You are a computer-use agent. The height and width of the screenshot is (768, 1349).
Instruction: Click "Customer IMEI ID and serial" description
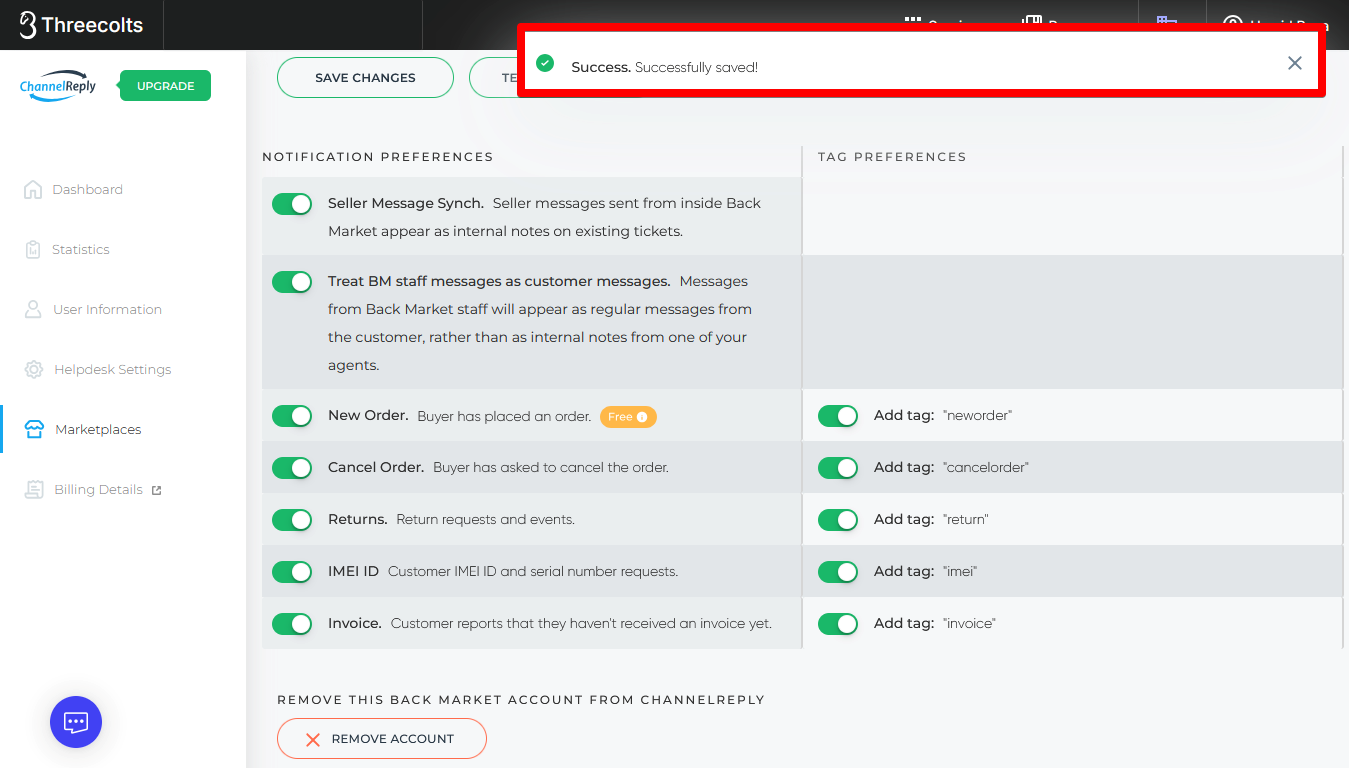point(533,572)
